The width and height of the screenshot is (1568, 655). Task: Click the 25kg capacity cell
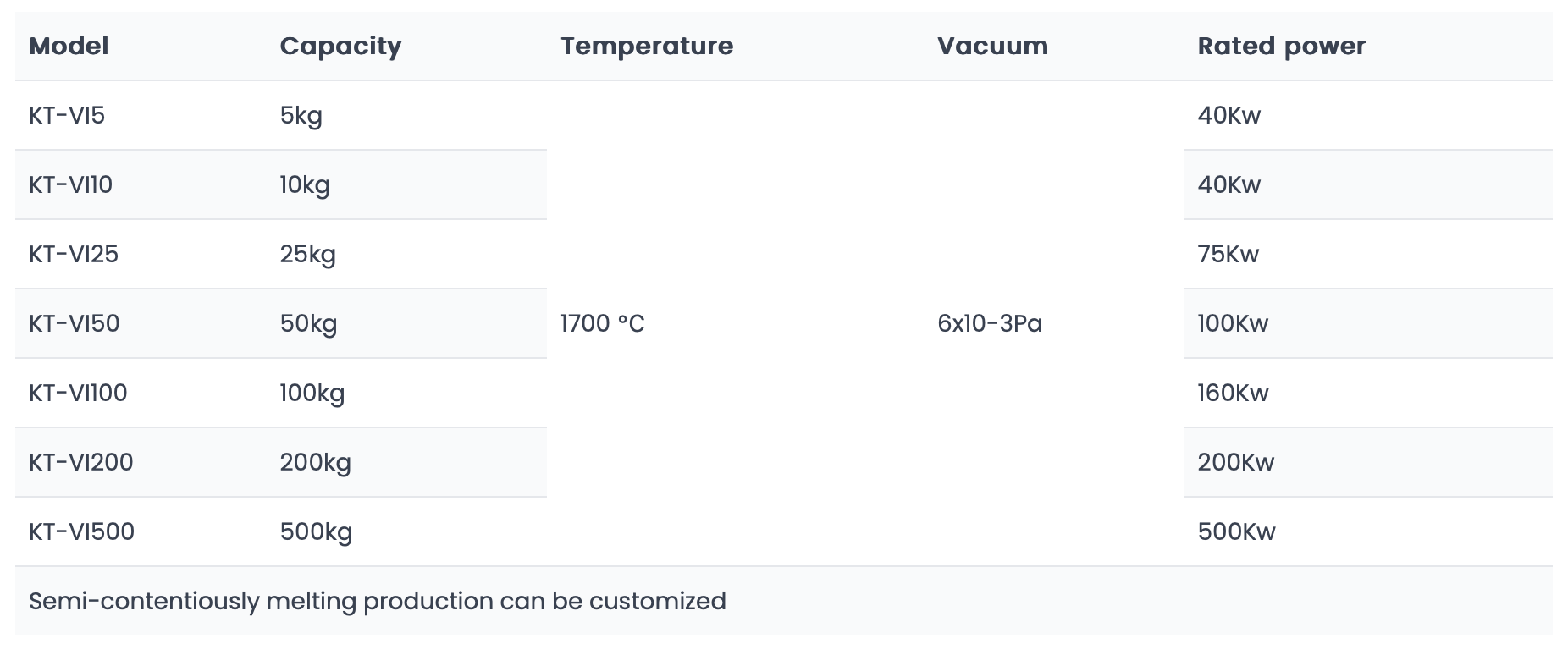pos(308,254)
